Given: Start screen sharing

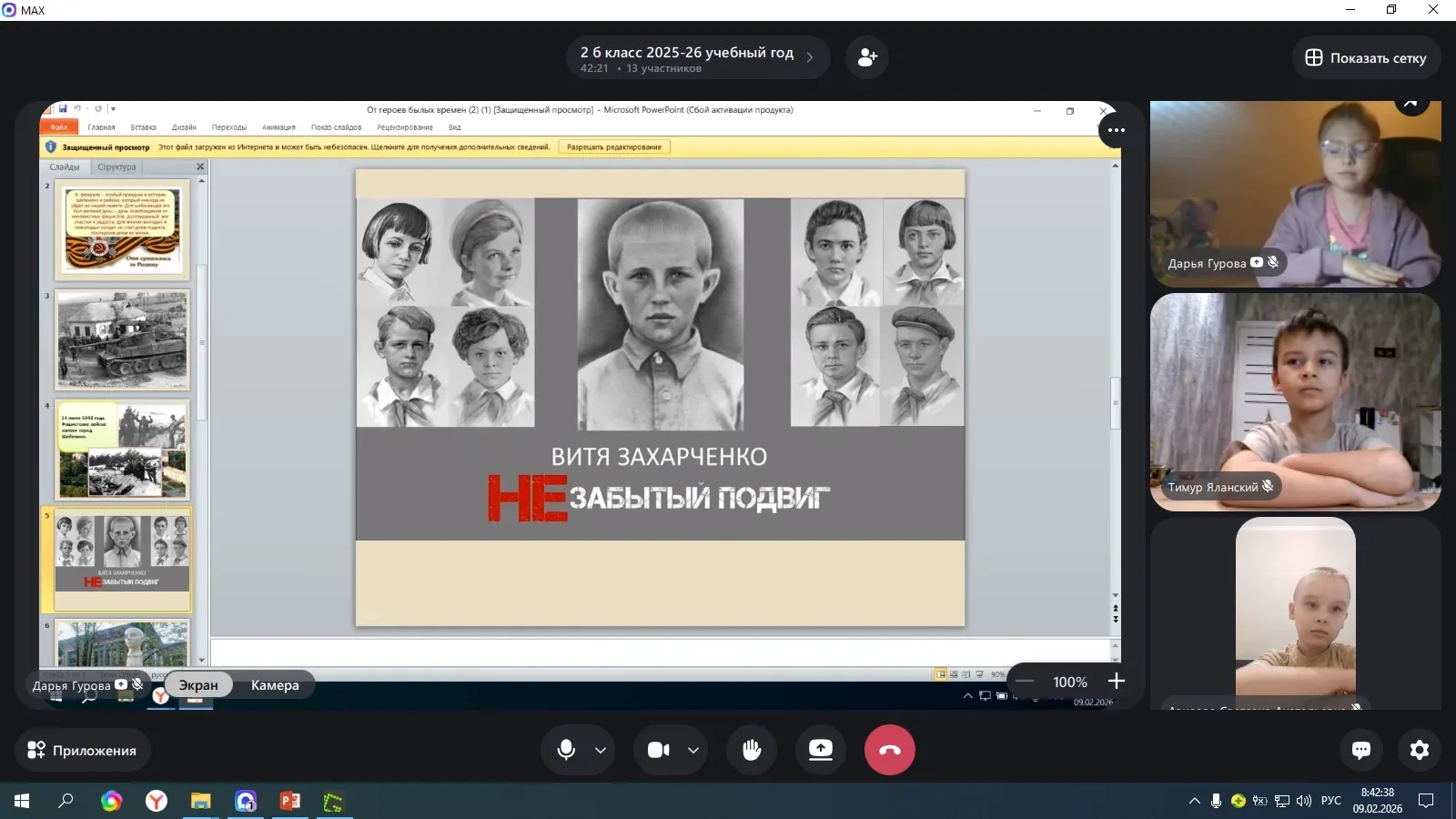Looking at the screenshot, I should coord(821,750).
